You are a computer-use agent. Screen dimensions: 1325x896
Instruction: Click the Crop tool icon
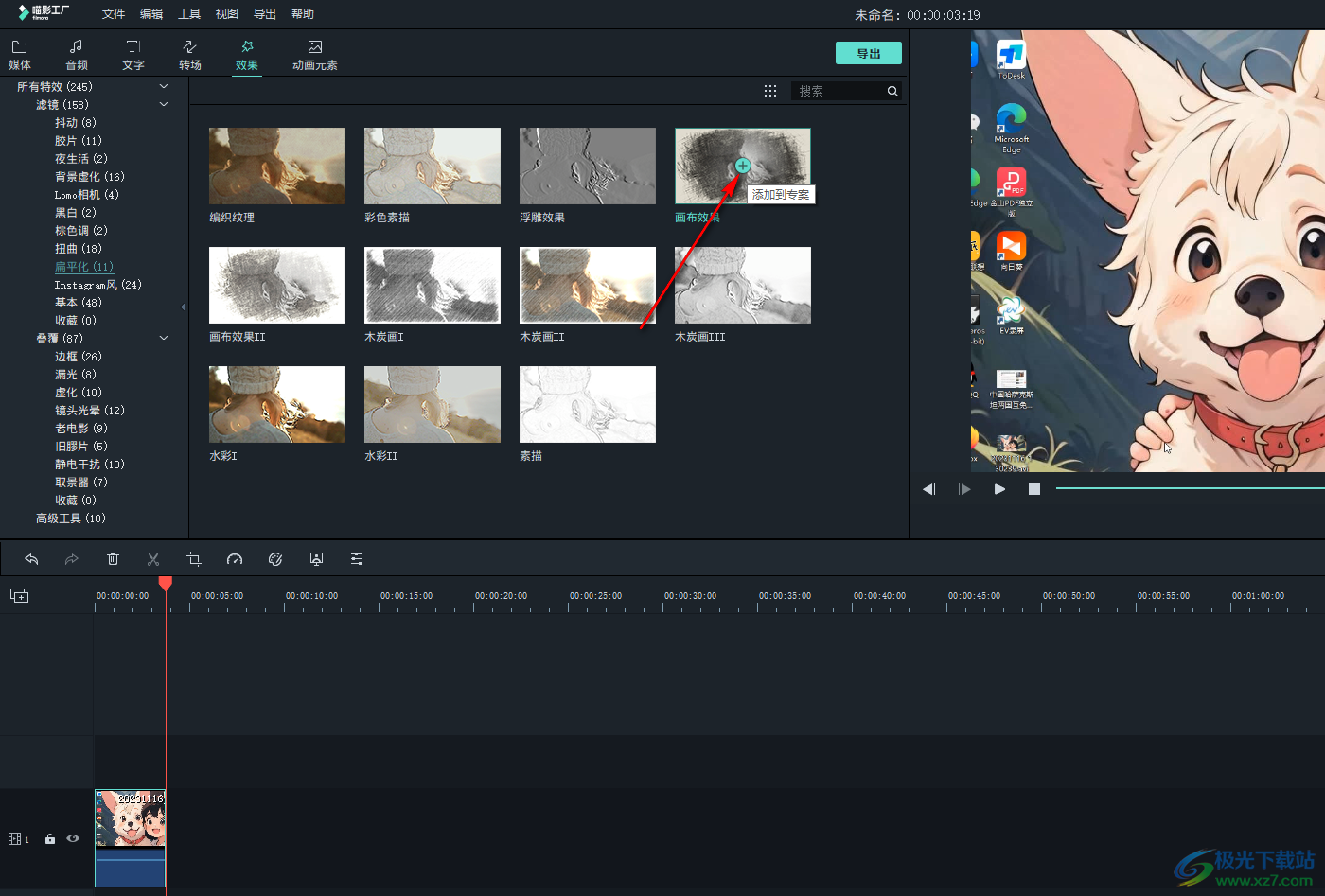(194, 559)
